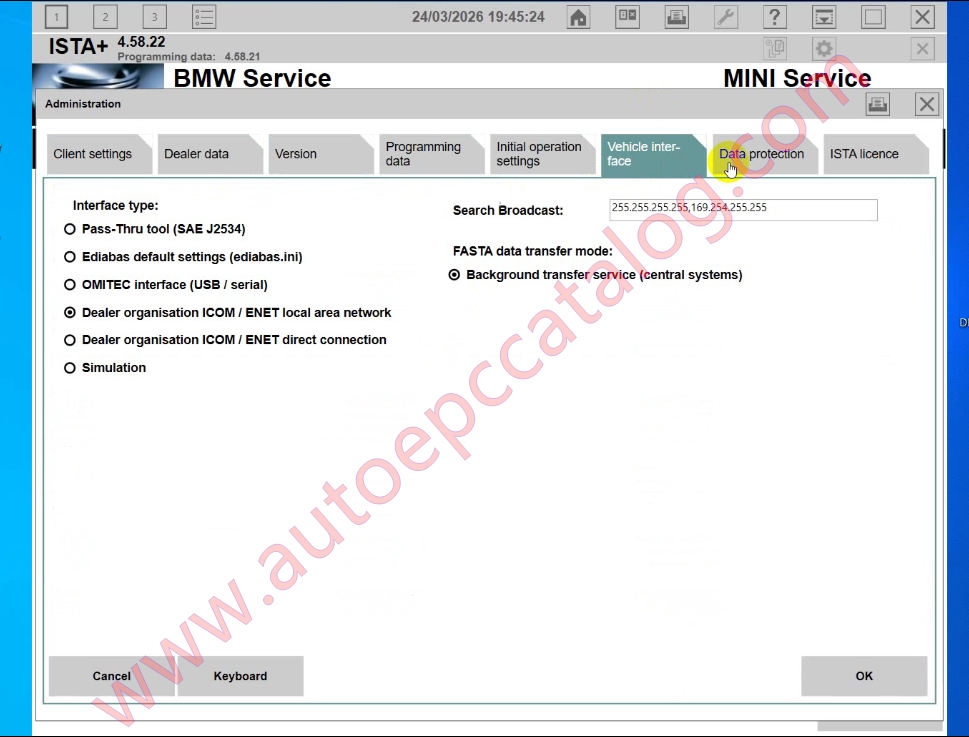The height and width of the screenshot is (737, 969).
Task: Click the wrench service tools icon
Action: [x=724, y=16]
